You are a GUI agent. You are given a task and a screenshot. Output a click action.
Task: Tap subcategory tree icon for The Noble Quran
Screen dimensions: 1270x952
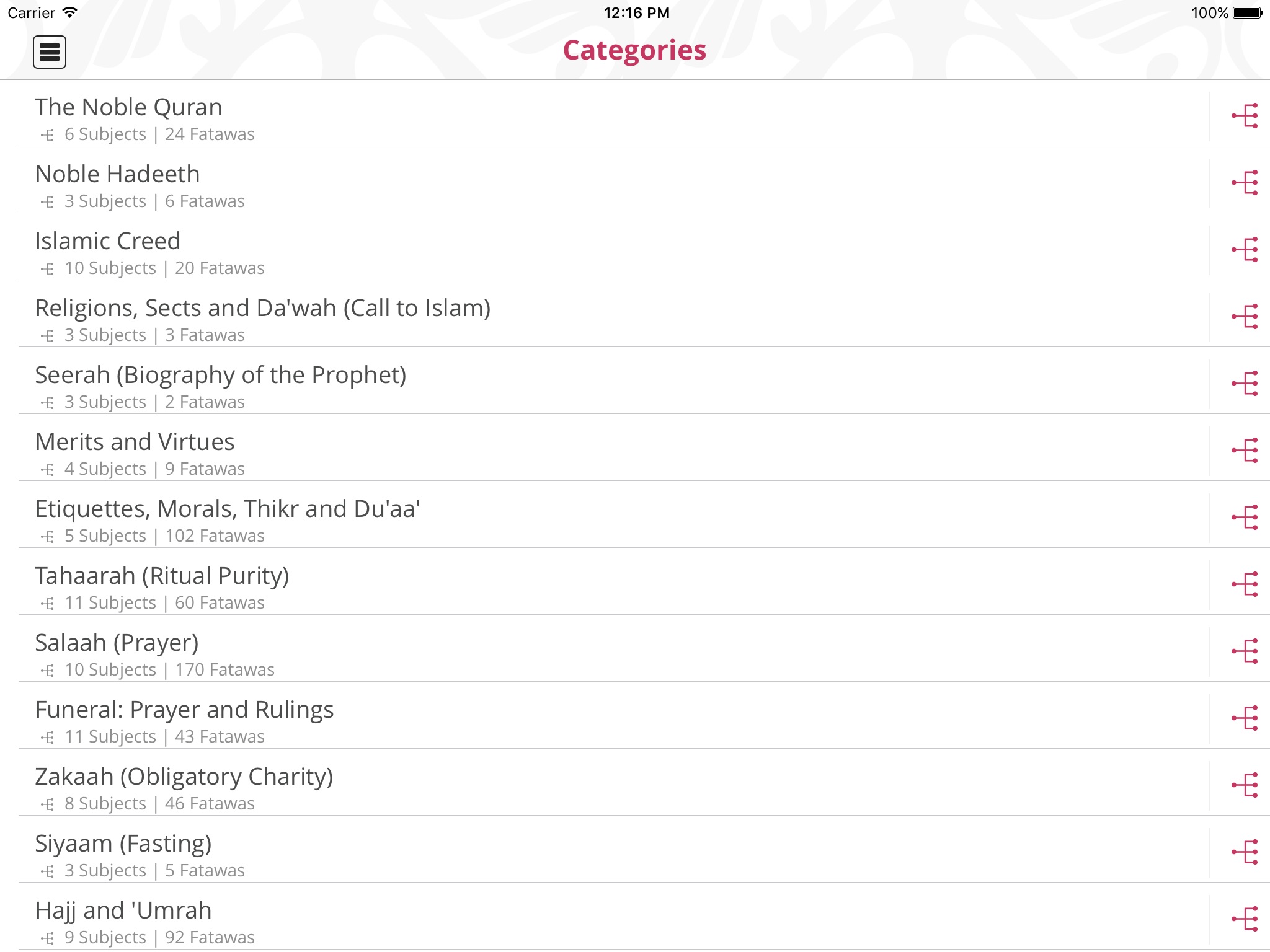(x=1244, y=116)
